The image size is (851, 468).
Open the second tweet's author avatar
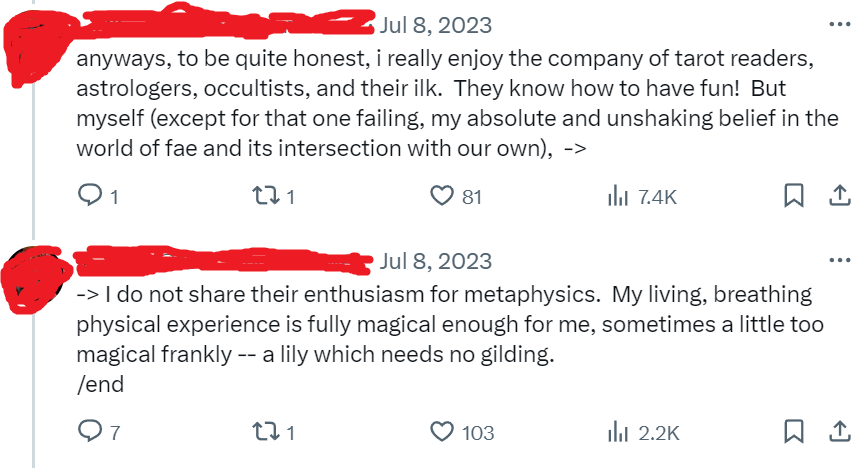(x=34, y=281)
